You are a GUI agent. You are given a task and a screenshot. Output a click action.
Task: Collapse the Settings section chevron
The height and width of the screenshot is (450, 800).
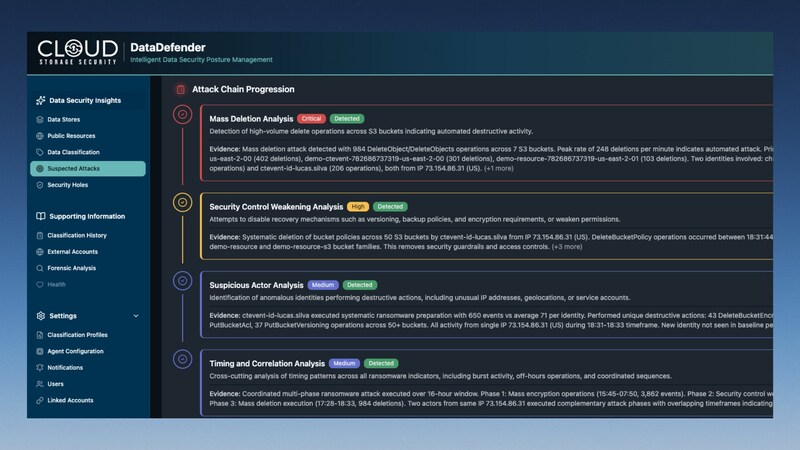pyautogui.click(x=136, y=316)
